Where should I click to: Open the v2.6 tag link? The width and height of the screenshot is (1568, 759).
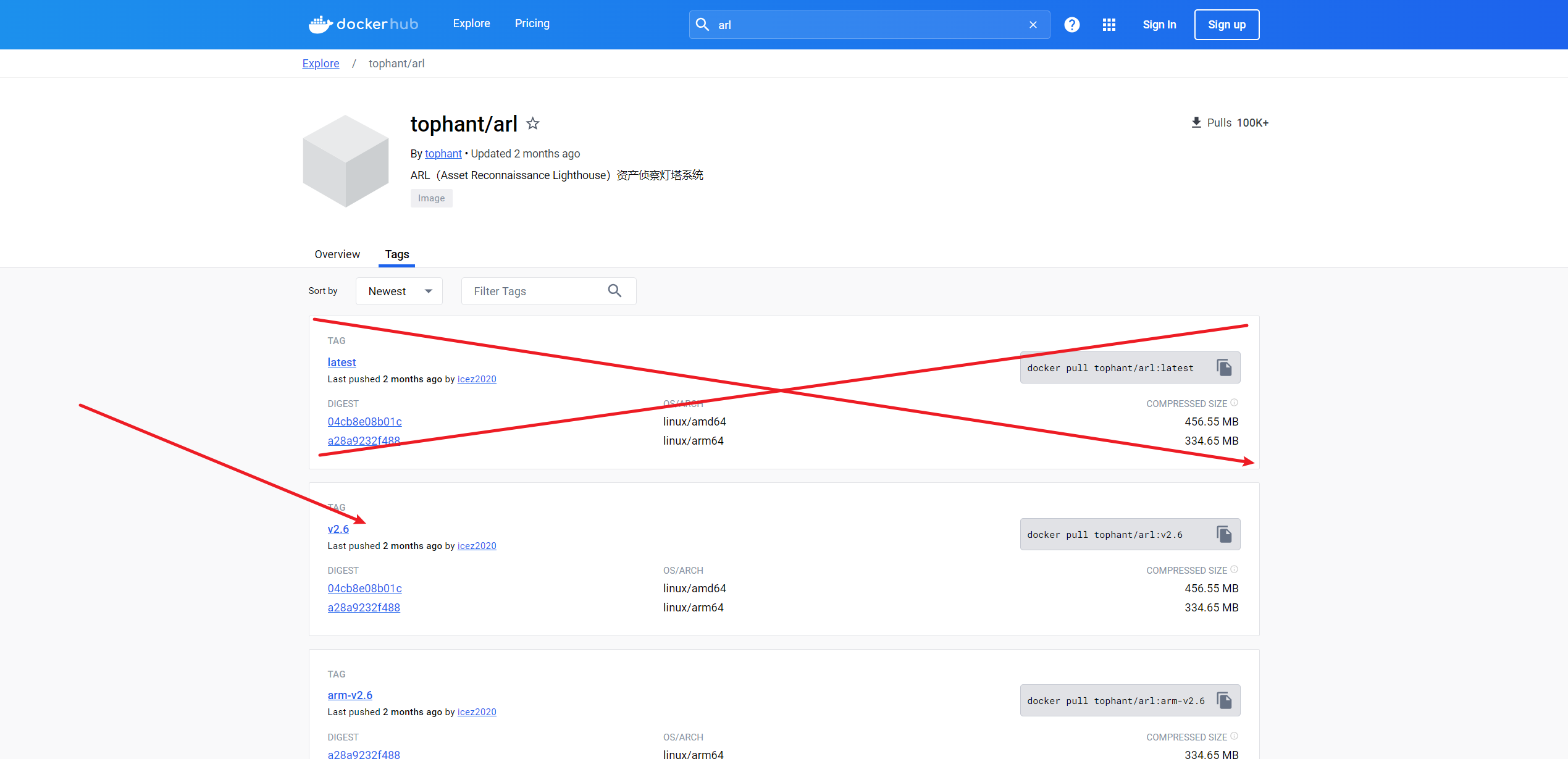pos(338,529)
